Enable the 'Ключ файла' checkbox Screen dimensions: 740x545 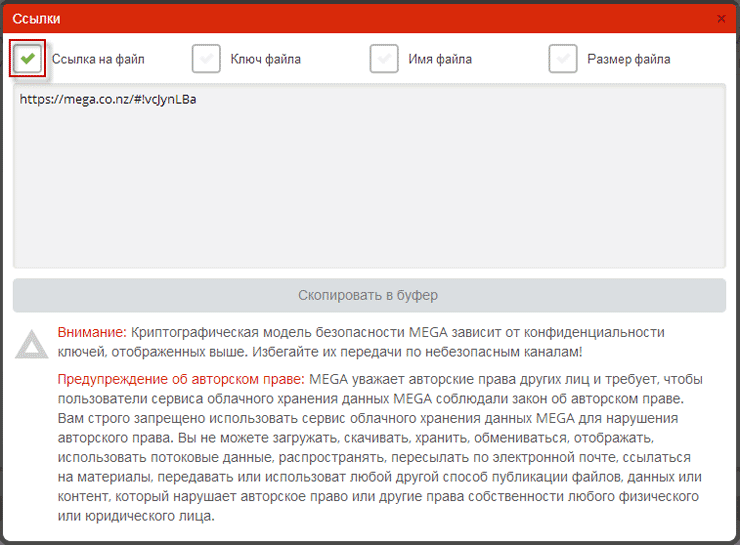pos(206,59)
